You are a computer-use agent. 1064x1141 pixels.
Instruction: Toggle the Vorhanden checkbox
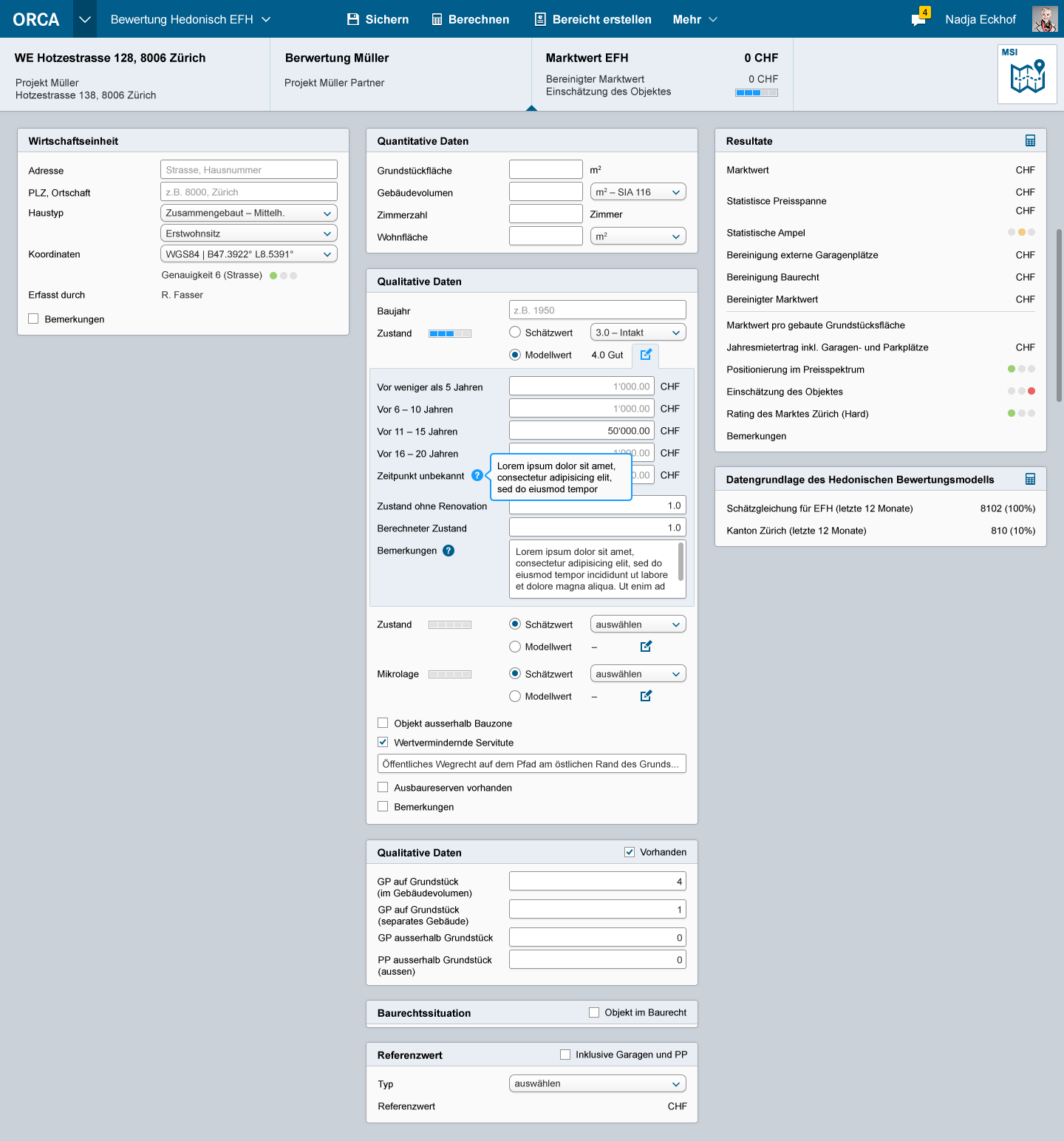[x=630, y=852]
